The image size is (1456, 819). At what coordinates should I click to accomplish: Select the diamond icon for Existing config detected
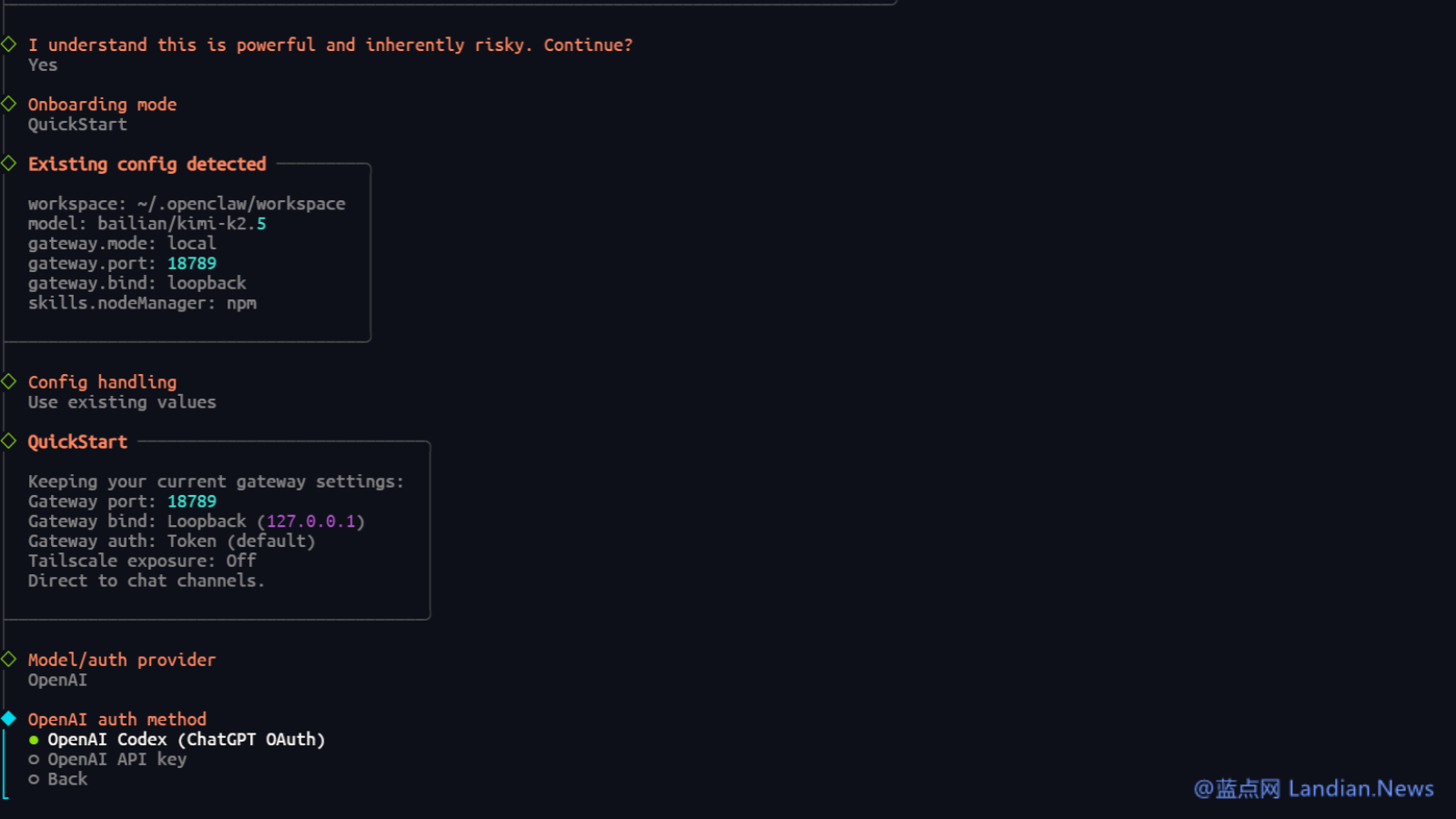(9, 163)
